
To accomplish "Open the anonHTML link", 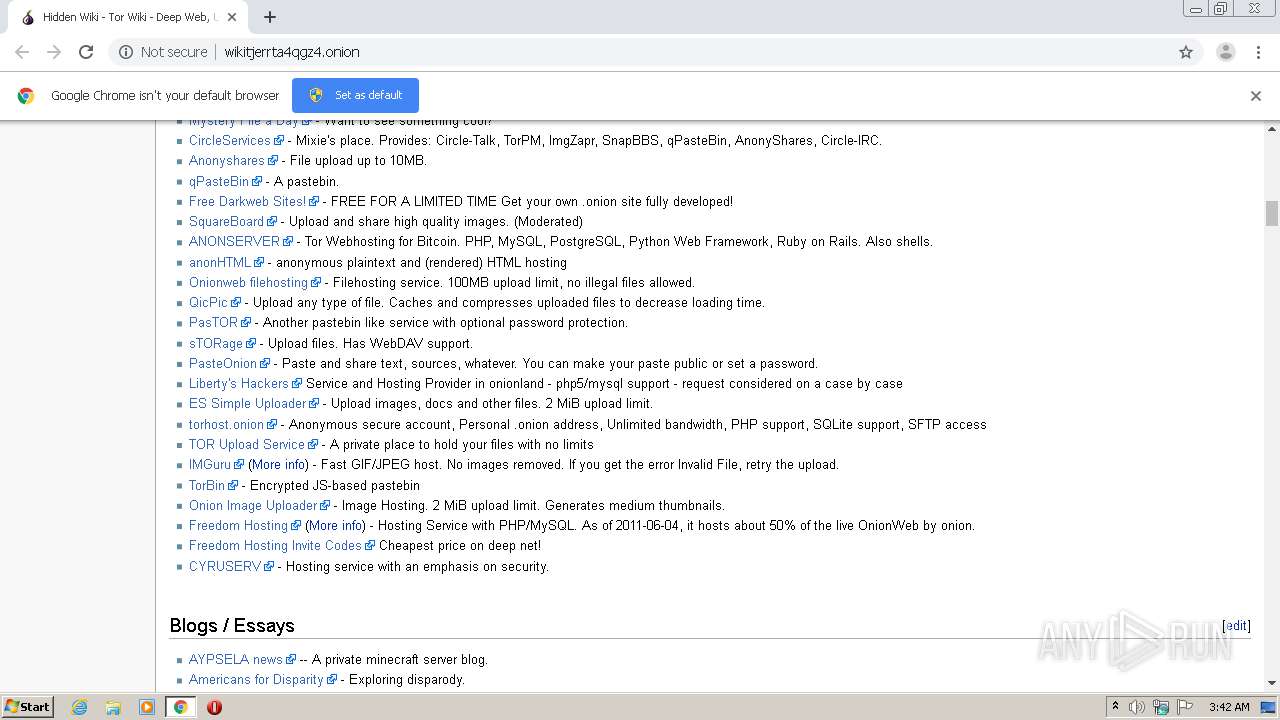I will point(220,263).
